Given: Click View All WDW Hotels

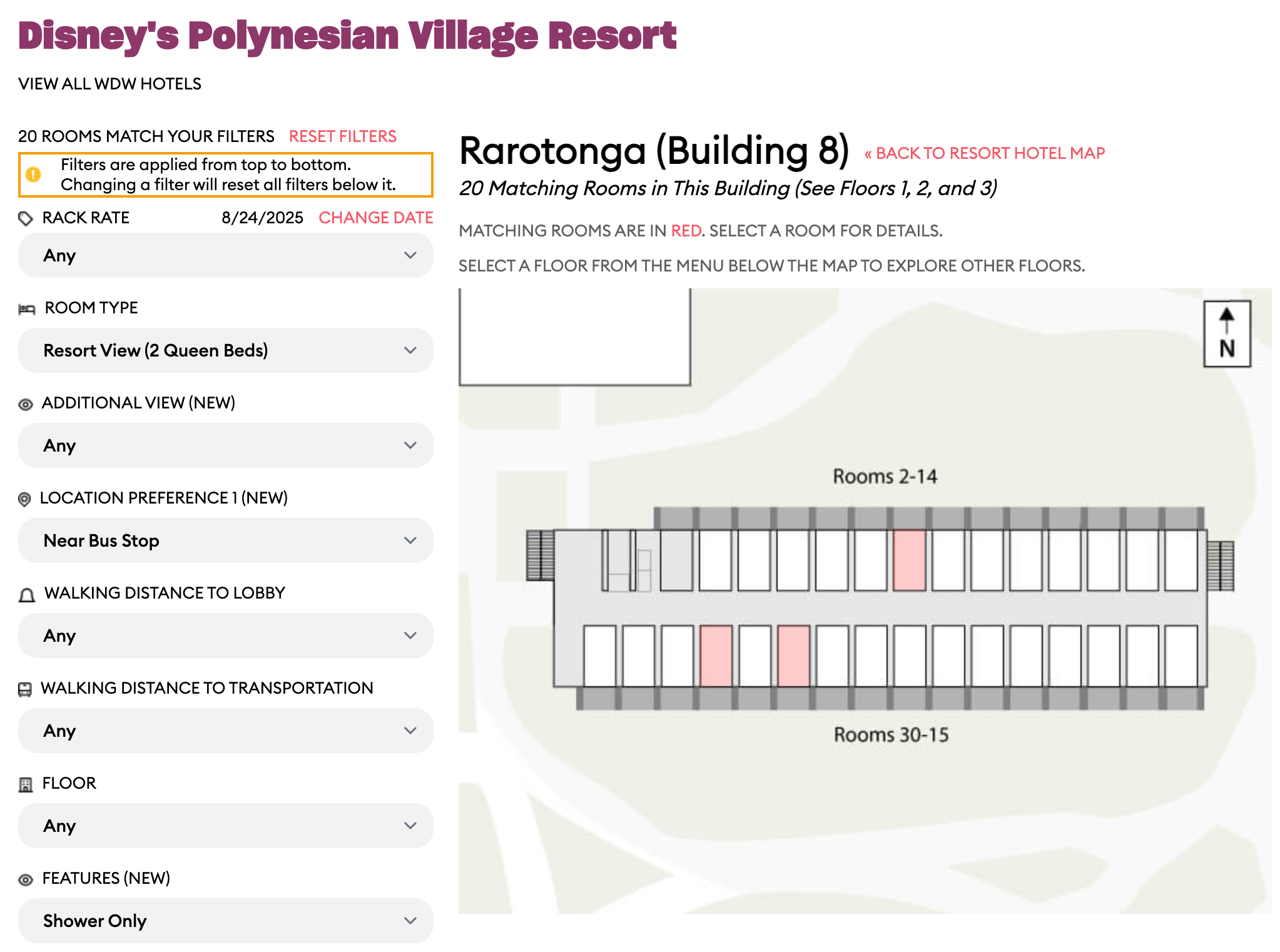Looking at the screenshot, I should tap(109, 84).
